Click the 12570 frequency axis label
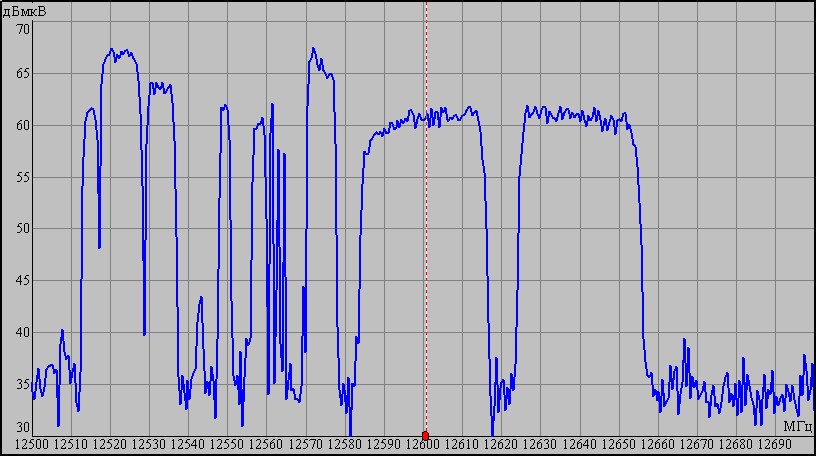Image resolution: width=816 pixels, height=456 pixels. (305, 445)
